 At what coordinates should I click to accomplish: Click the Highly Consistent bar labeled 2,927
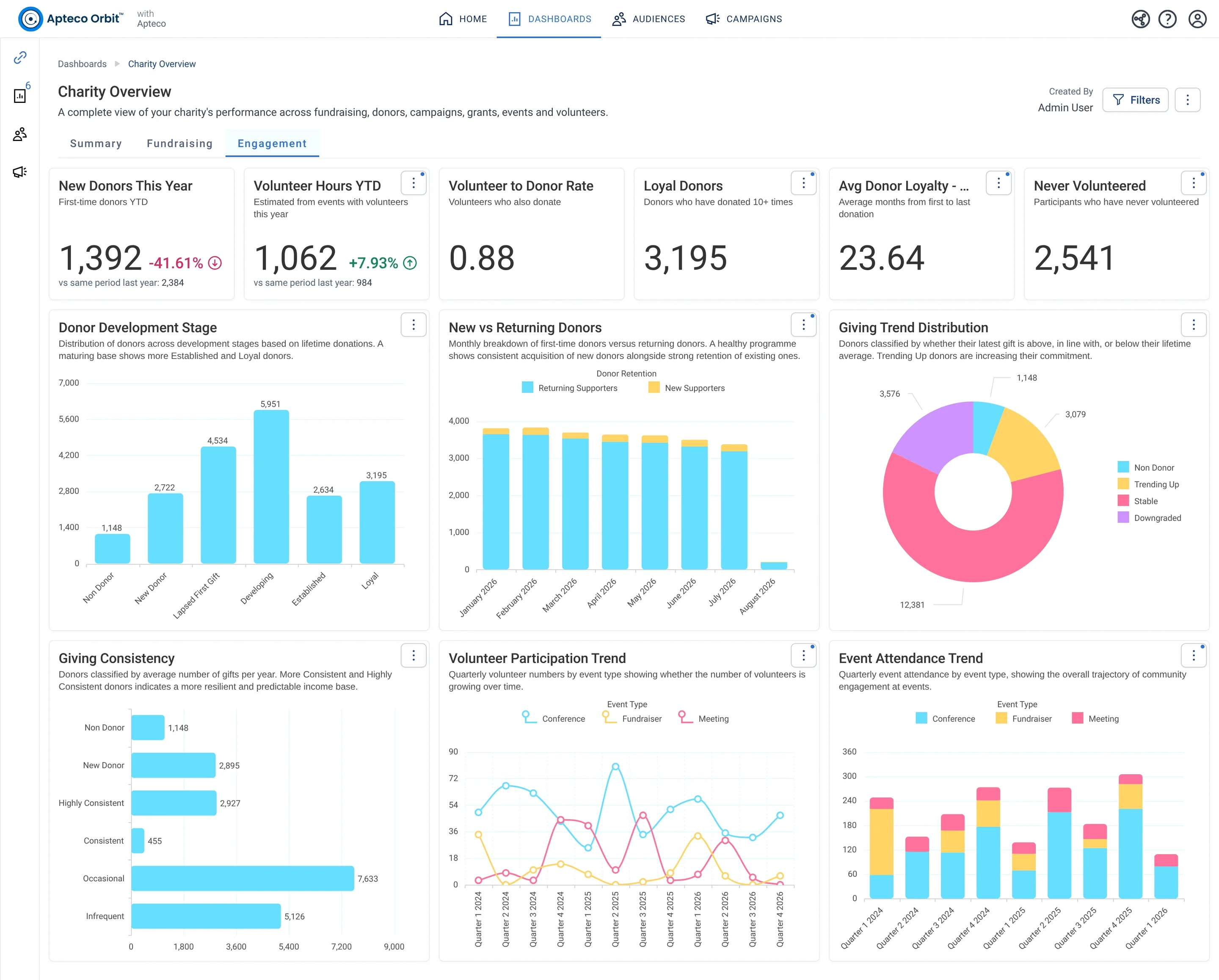[x=174, y=803]
